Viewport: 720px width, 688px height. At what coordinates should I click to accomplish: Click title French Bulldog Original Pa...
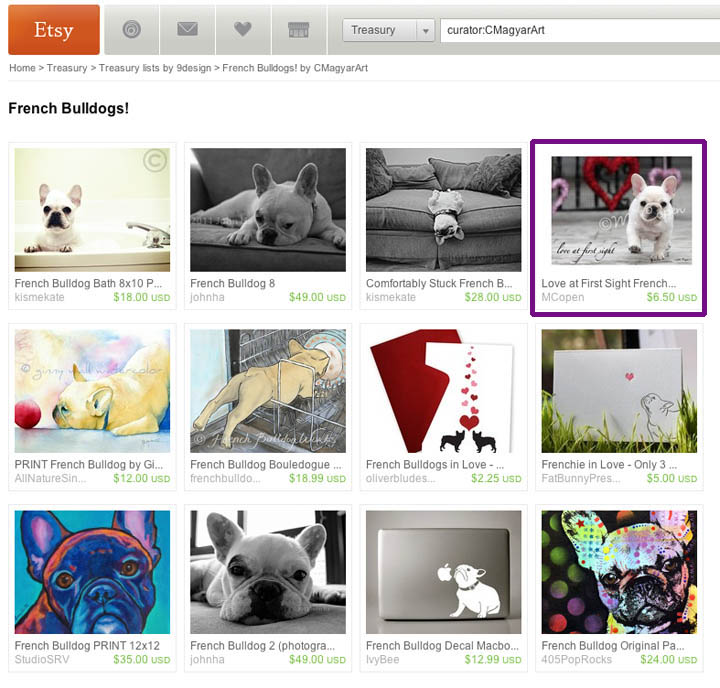click(613, 646)
